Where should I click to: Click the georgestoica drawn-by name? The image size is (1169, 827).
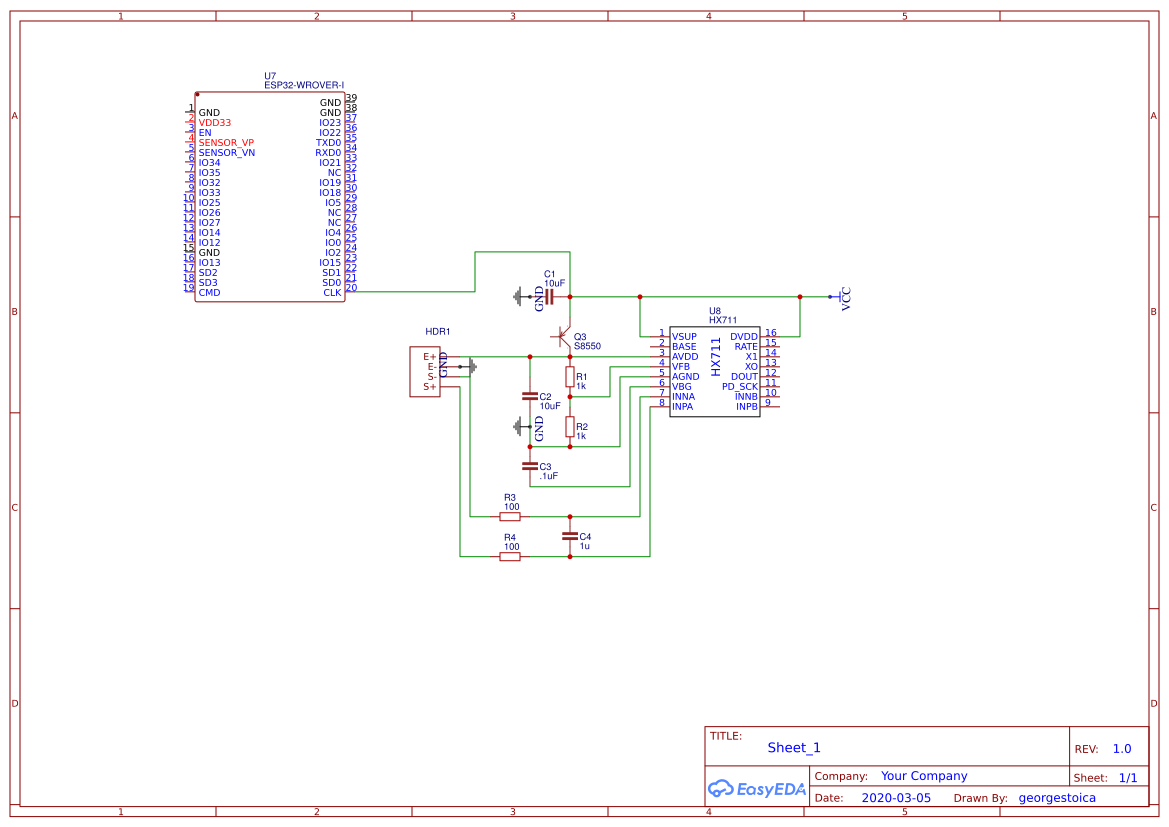(1057, 797)
